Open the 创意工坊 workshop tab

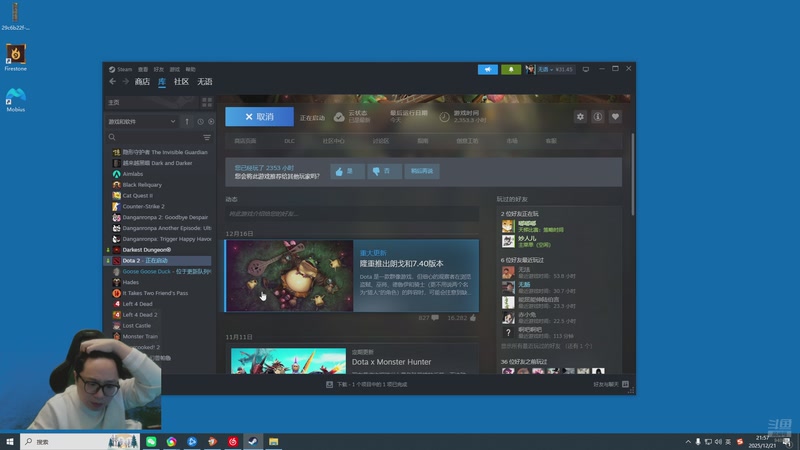click(467, 141)
